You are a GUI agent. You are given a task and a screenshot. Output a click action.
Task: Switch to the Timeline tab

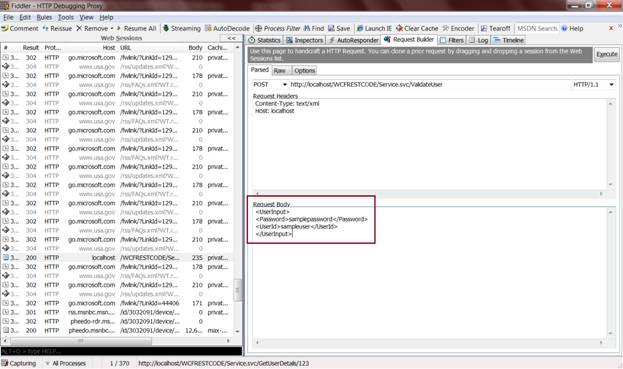coord(508,40)
